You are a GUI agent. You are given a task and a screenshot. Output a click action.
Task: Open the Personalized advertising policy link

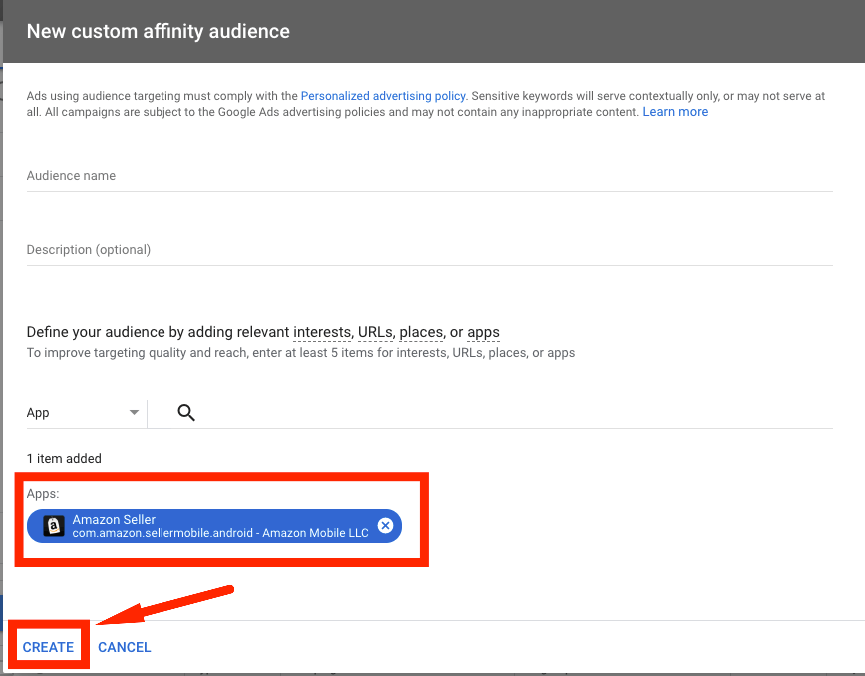click(383, 96)
